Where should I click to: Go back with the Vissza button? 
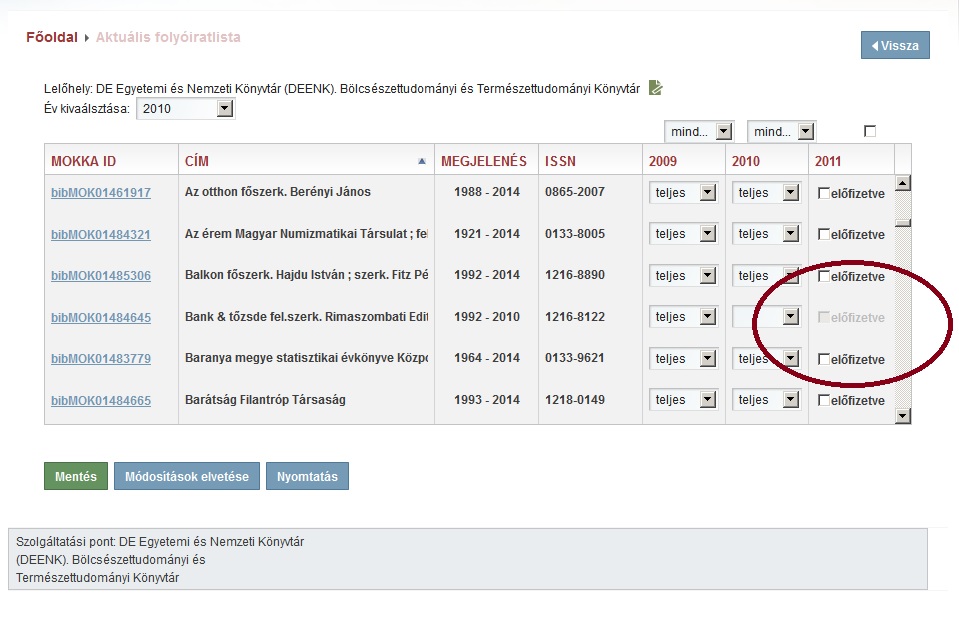[895, 45]
